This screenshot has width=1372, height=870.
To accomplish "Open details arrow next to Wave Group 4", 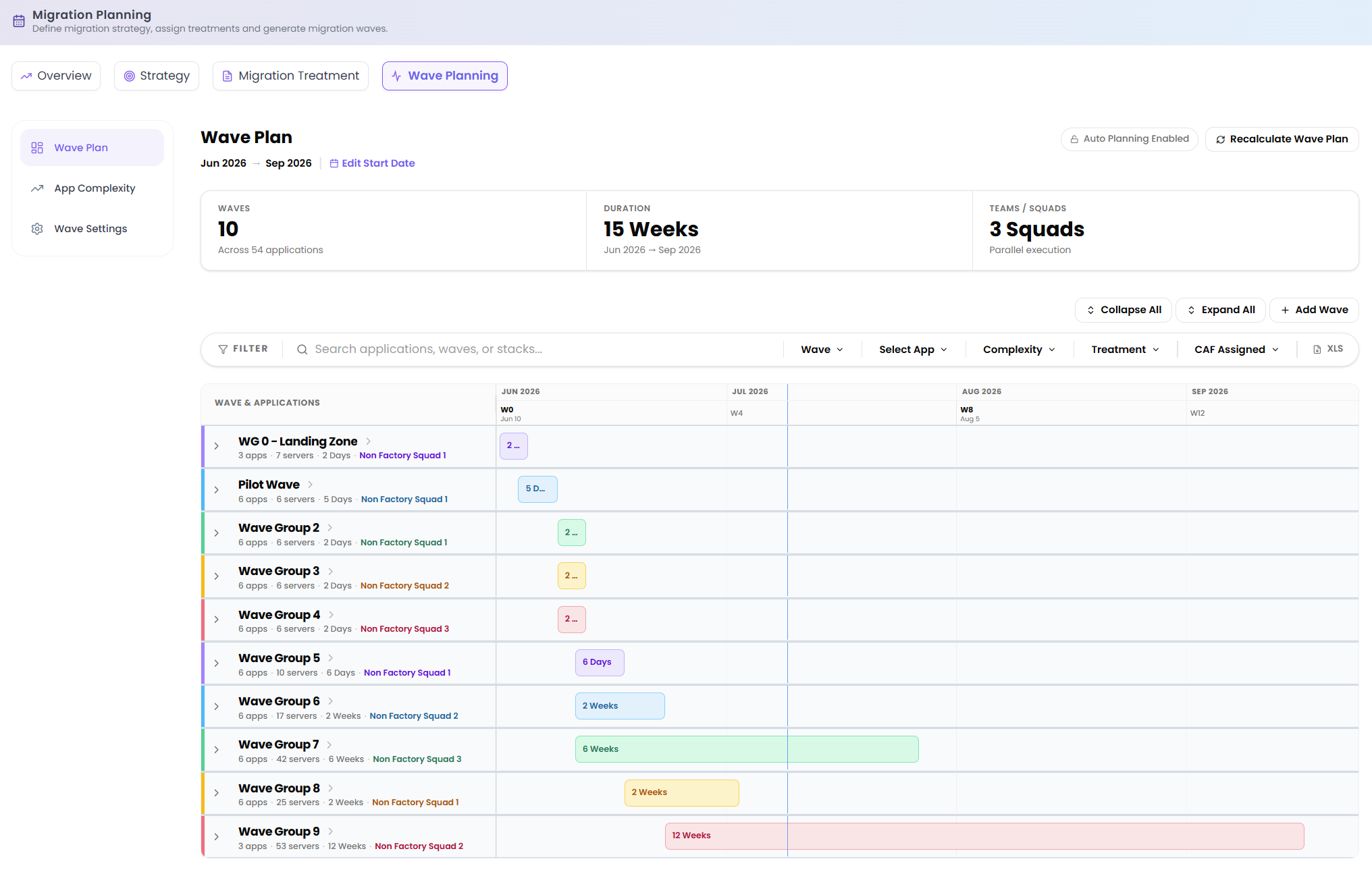I will point(332,615).
